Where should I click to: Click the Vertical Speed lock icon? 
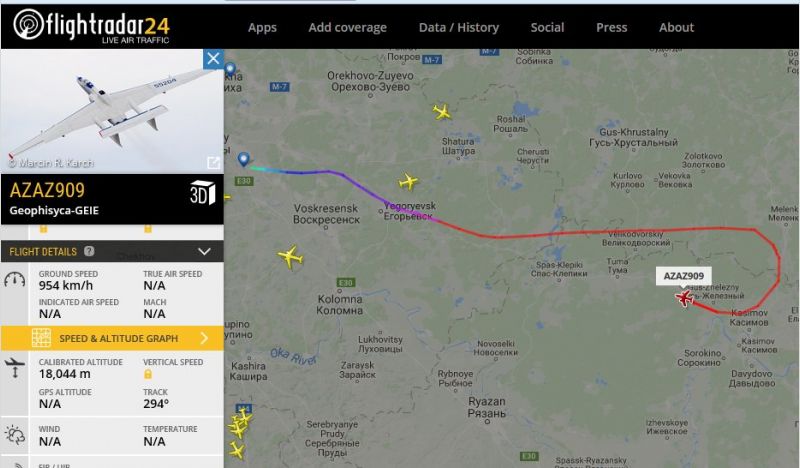tap(147, 374)
